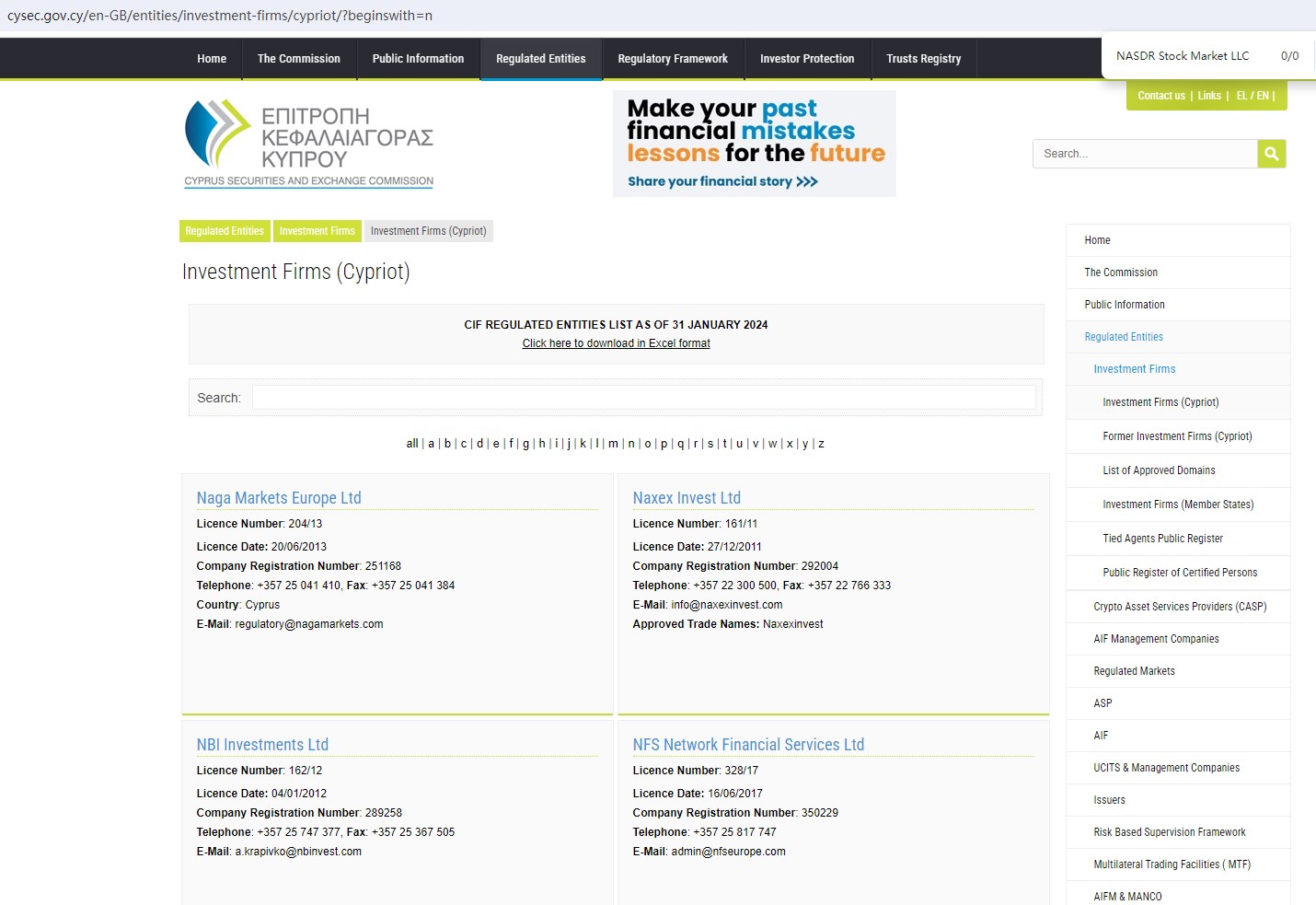Open Former Investment Firms (Cypriot) sidebar item

pos(1178,436)
